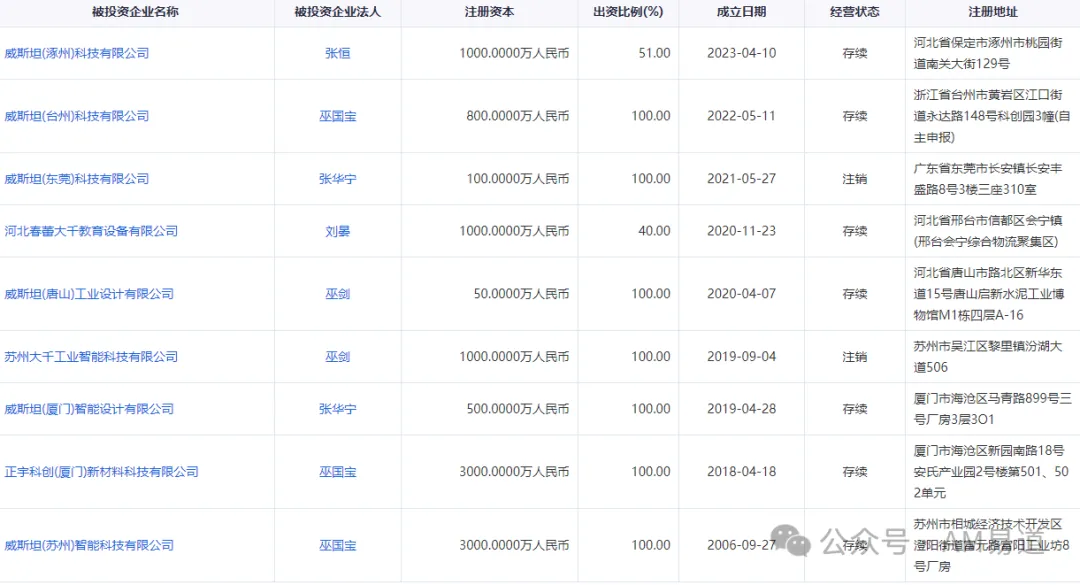Select the date 2020-11-23

pyautogui.click(x=741, y=231)
